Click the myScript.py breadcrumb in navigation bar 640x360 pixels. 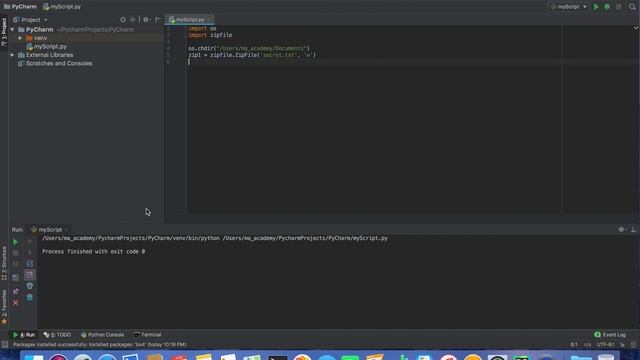(x=62, y=7)
